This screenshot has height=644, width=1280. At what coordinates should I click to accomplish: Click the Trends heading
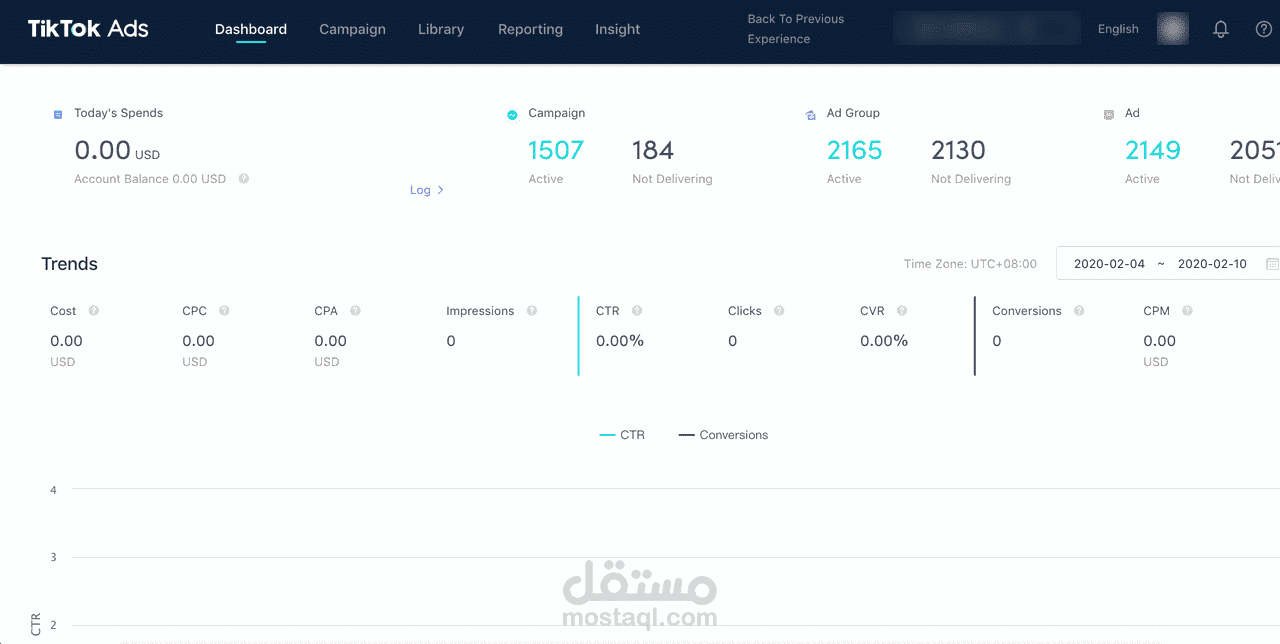(69, 264)
